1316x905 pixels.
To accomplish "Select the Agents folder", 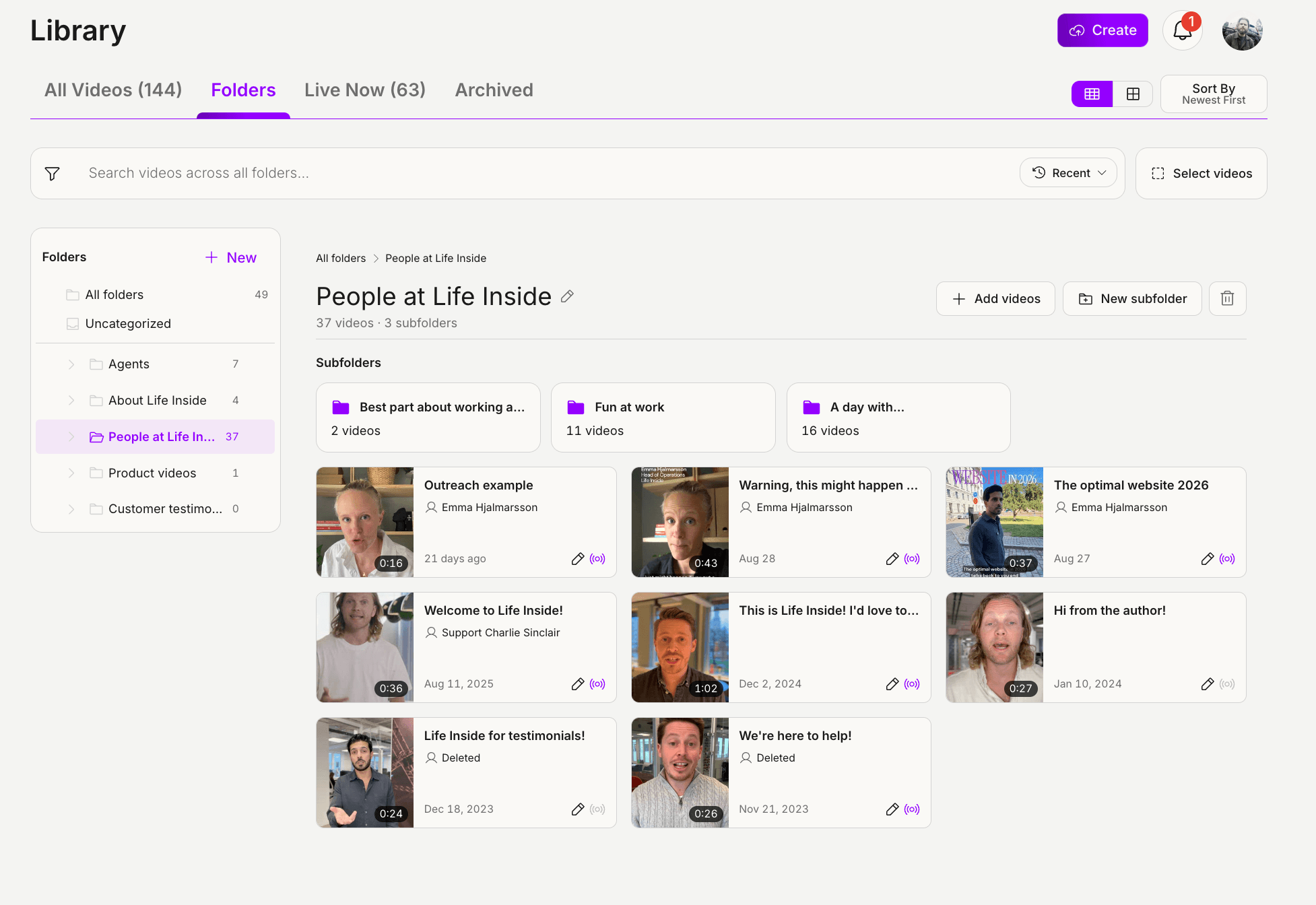I will coord(155,364).
